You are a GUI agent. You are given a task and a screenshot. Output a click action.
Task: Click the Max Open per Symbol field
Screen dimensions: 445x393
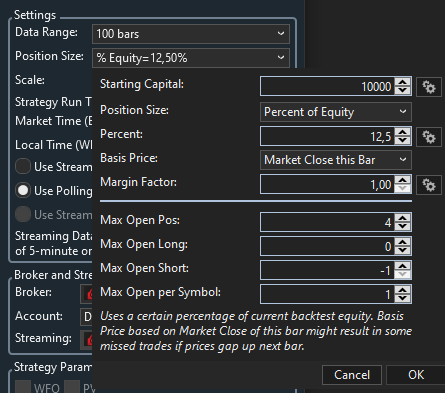point(328,294)
